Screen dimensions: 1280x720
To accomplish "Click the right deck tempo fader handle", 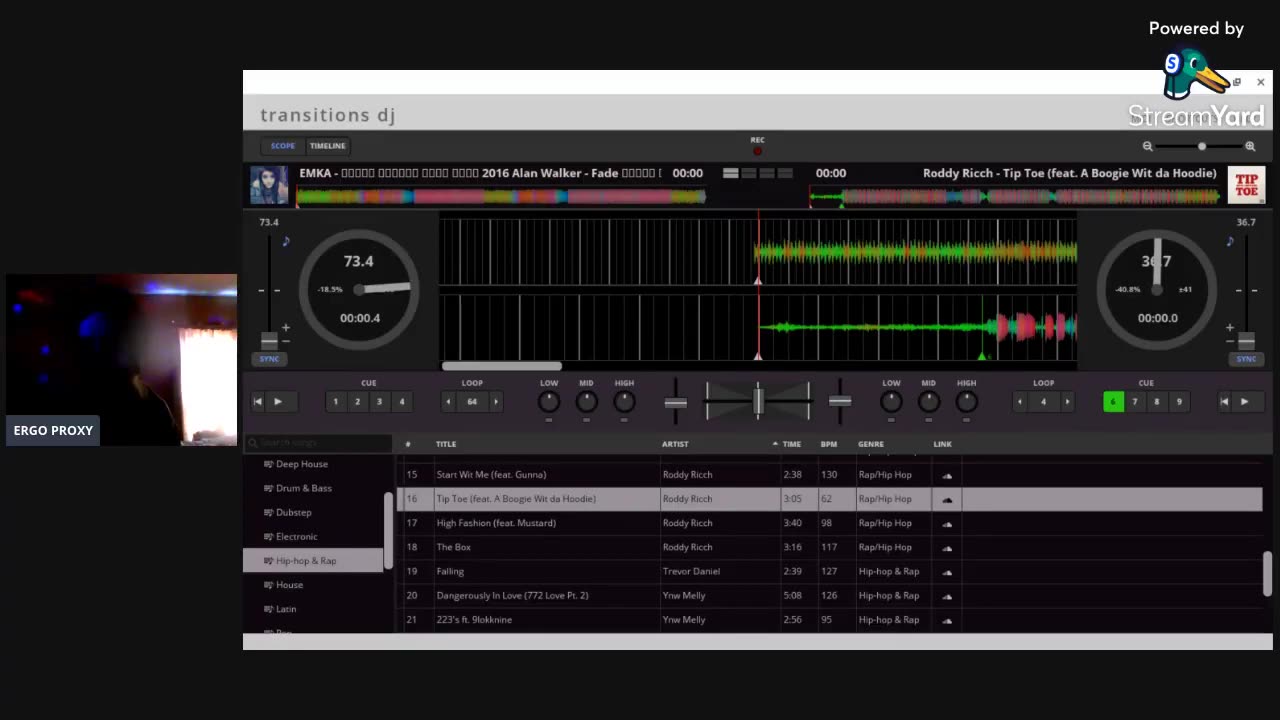I will 1246,341.
